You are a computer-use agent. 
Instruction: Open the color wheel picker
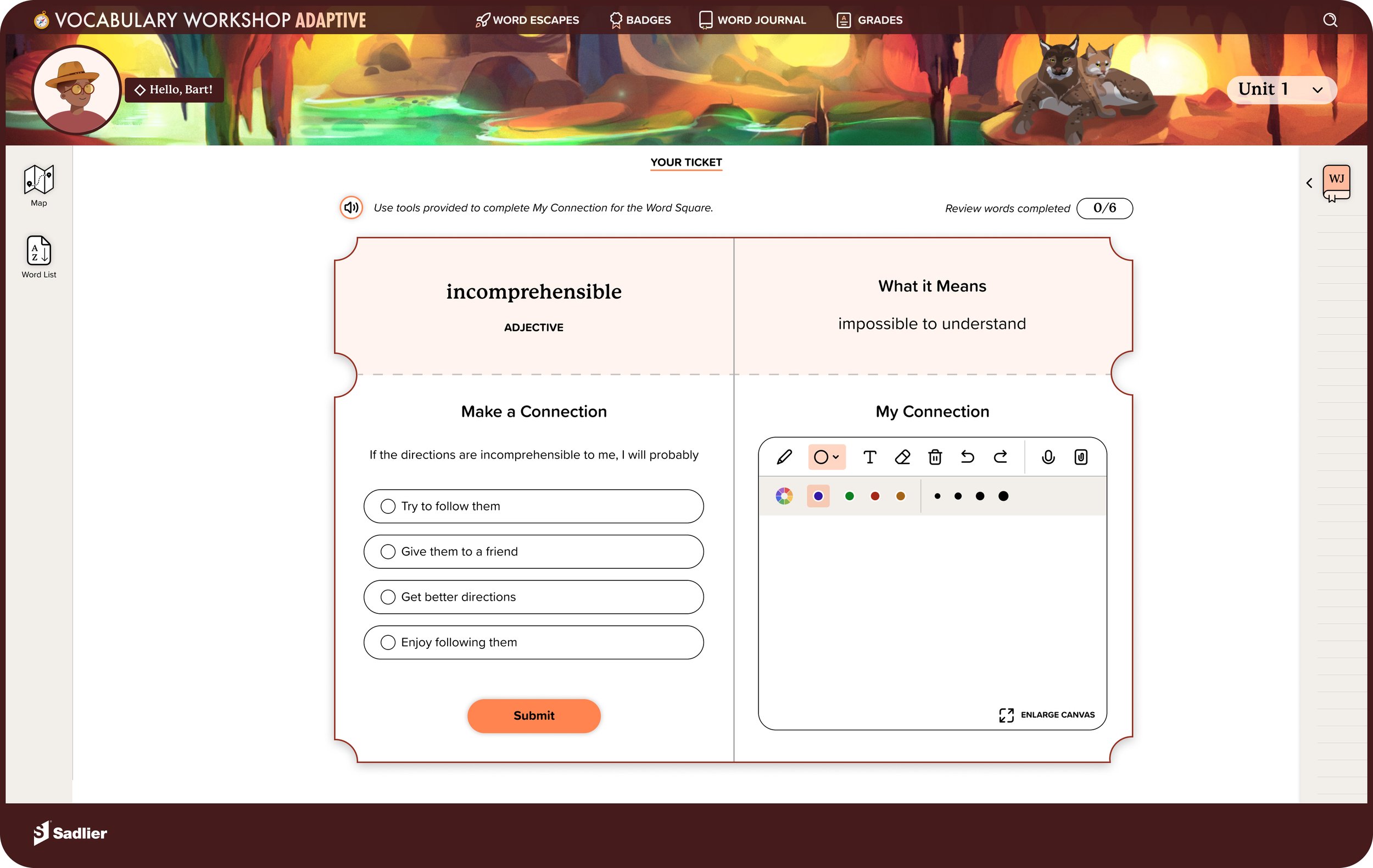point(784,496)
